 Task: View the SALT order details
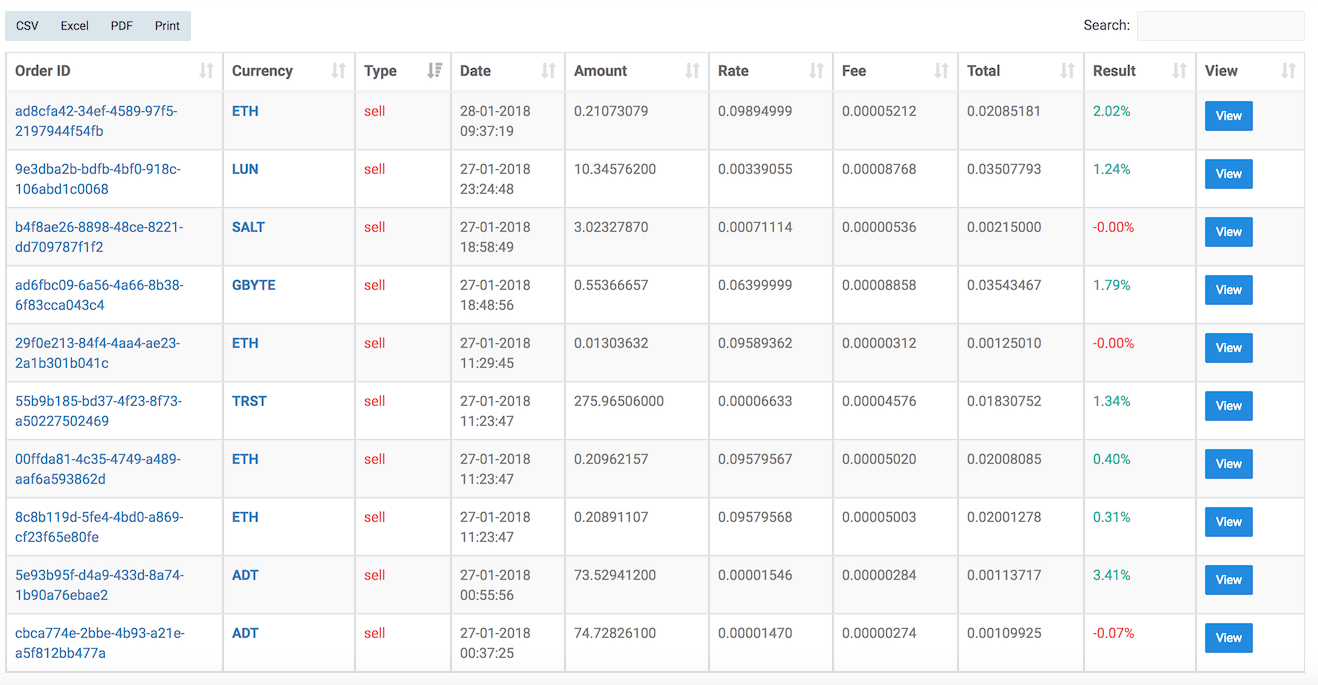coord(1229,232)
